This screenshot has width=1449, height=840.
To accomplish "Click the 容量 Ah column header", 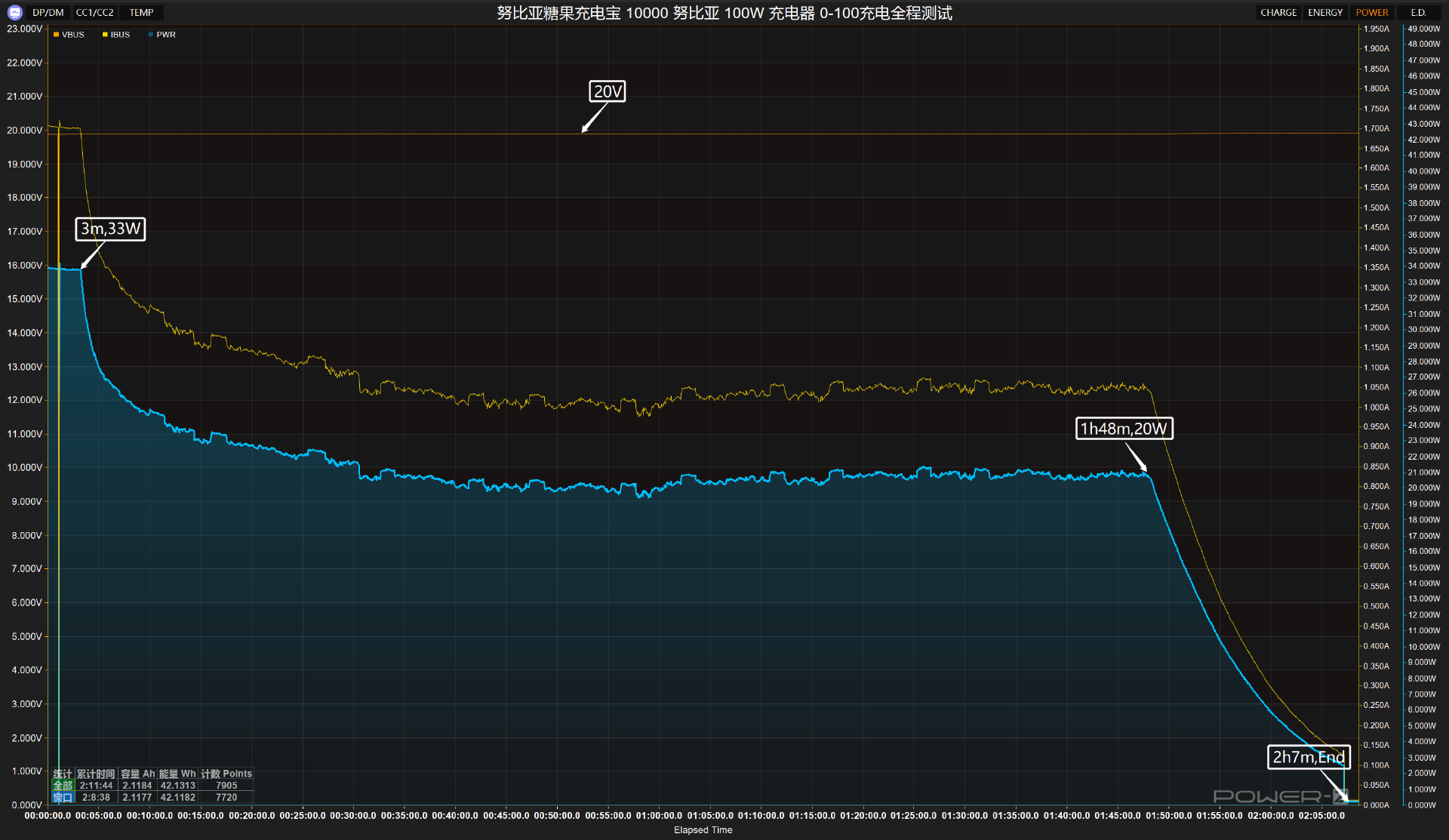I will 137,774.
